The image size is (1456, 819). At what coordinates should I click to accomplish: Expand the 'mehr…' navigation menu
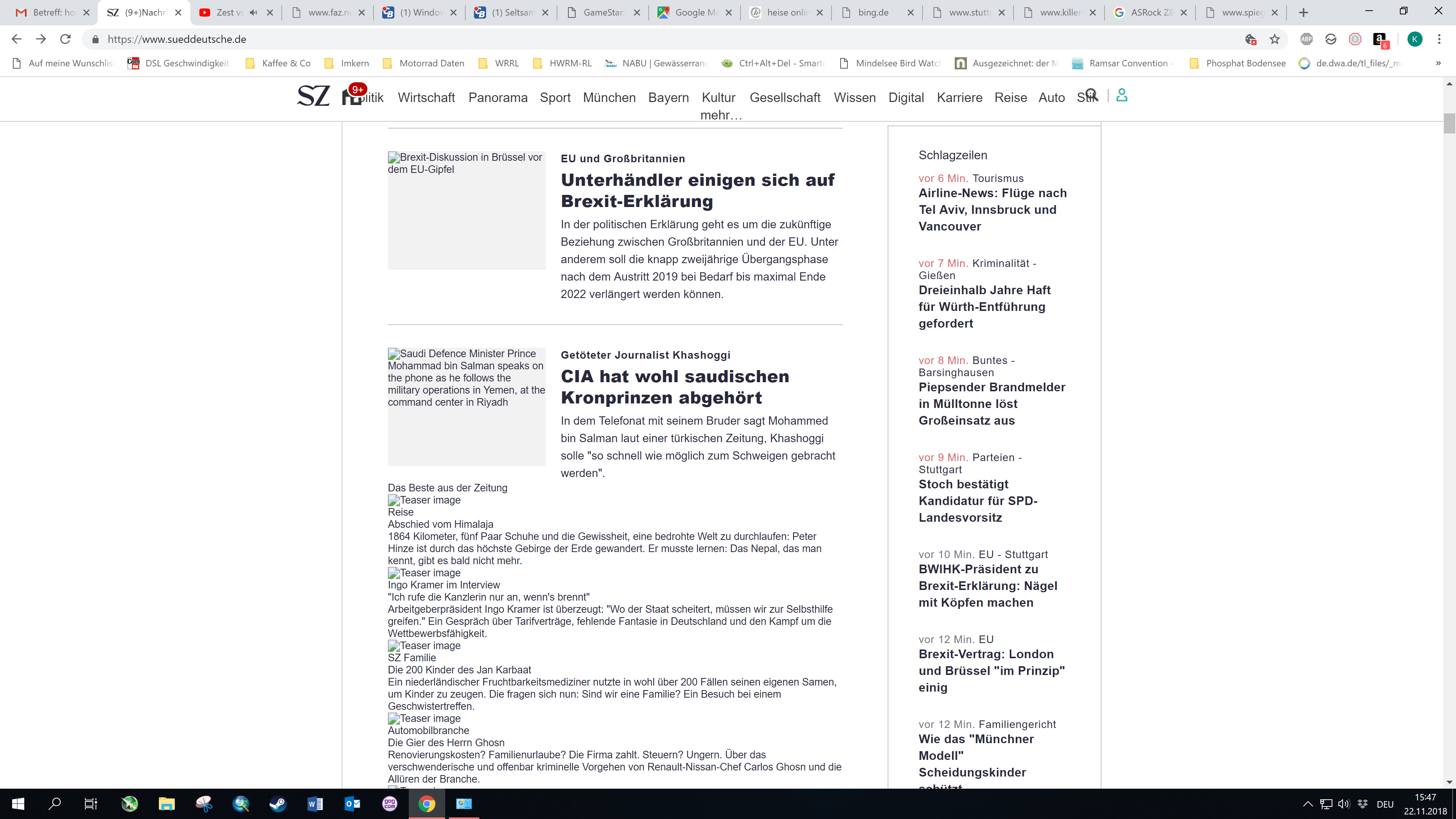click(721, 115)
